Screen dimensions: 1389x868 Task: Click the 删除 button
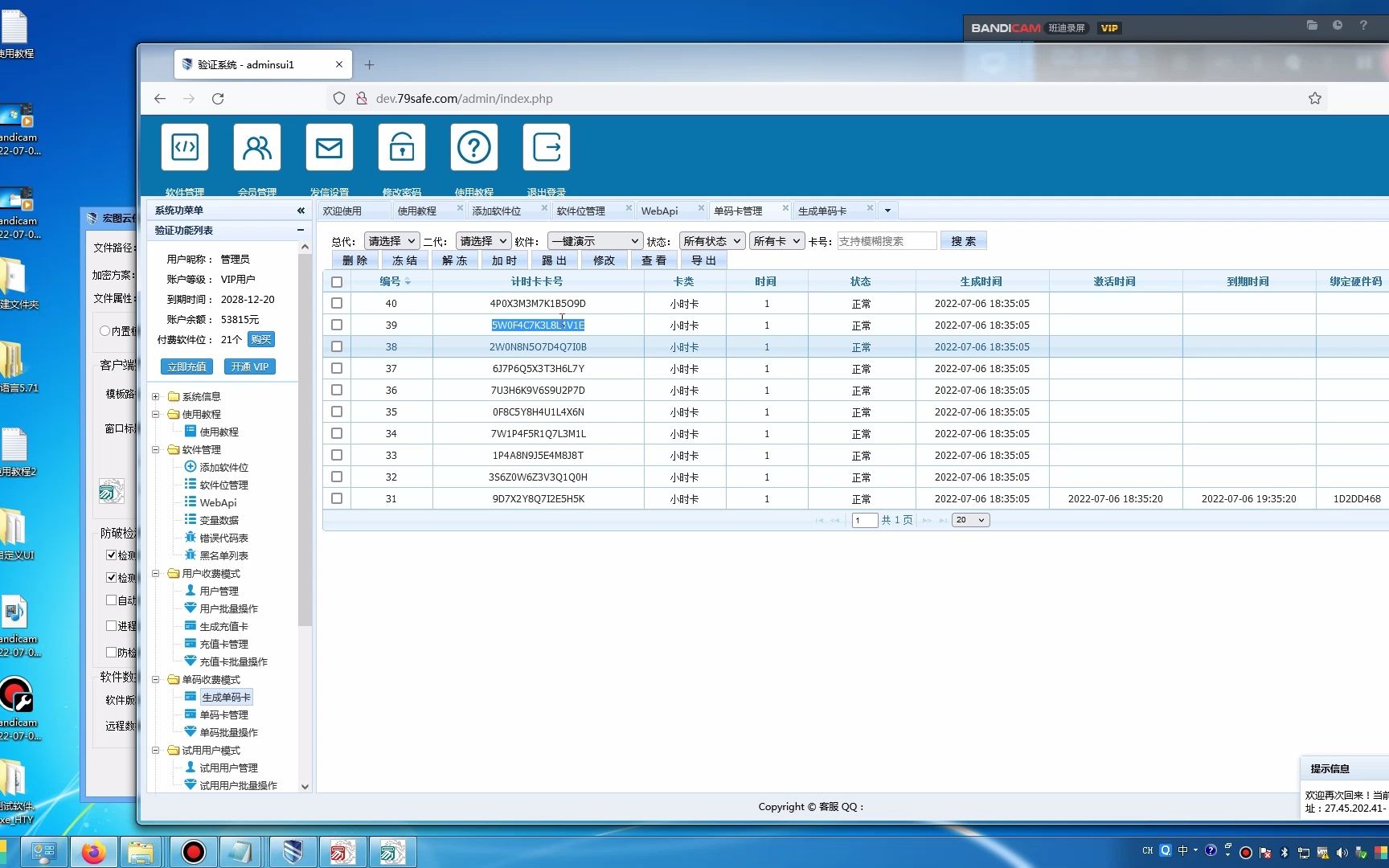pyautogui.click(x=354, y=260)
